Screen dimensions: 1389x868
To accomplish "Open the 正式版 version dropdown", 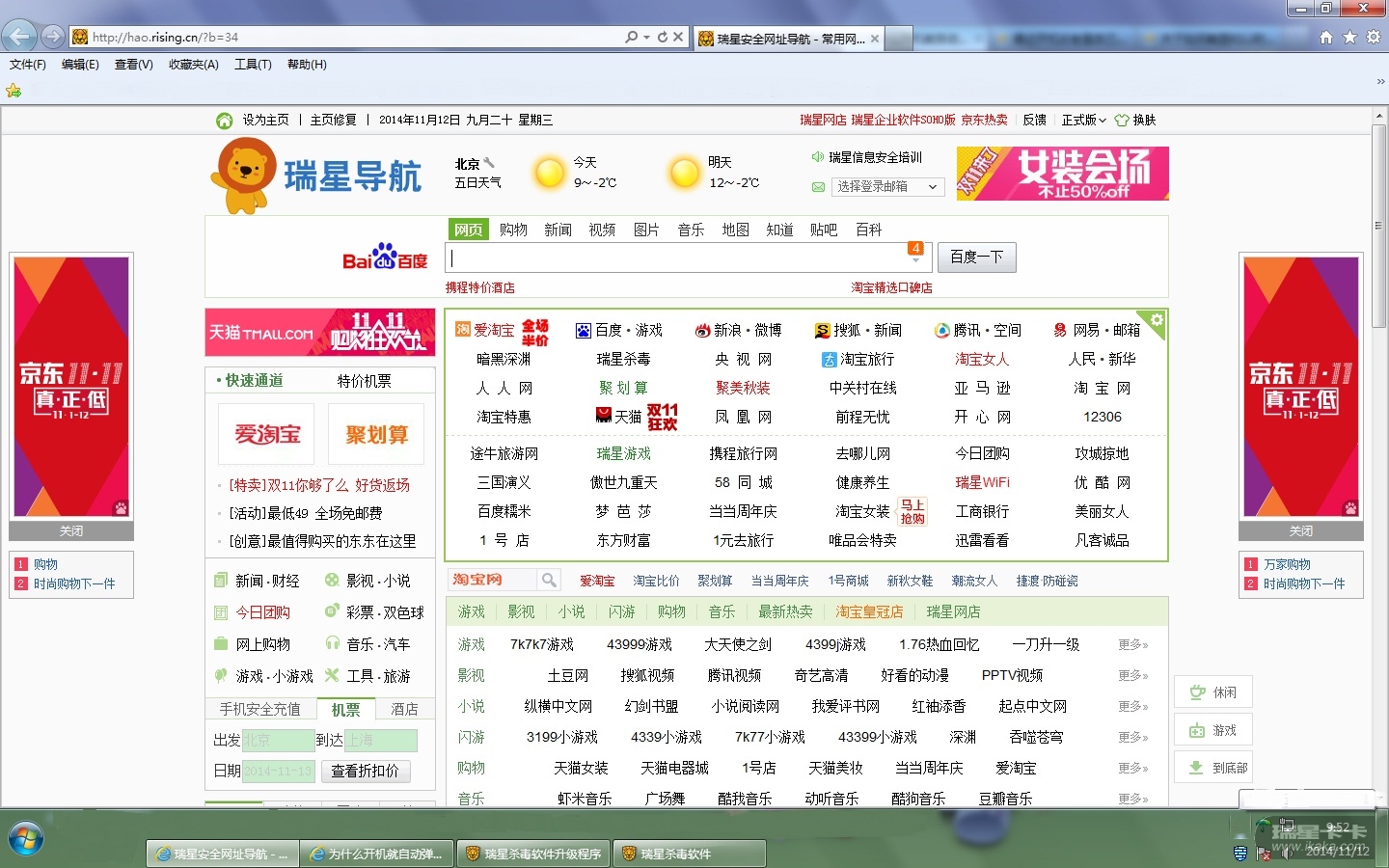I will (x=1083, y=120).
